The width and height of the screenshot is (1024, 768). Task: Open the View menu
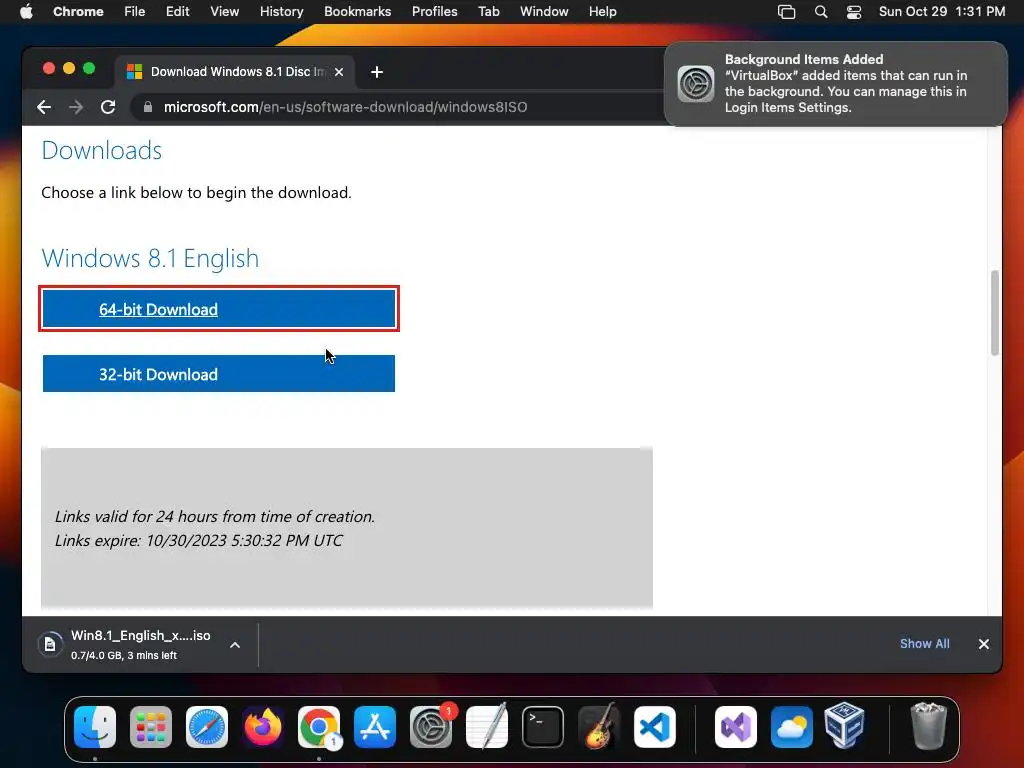pos(225,12)
